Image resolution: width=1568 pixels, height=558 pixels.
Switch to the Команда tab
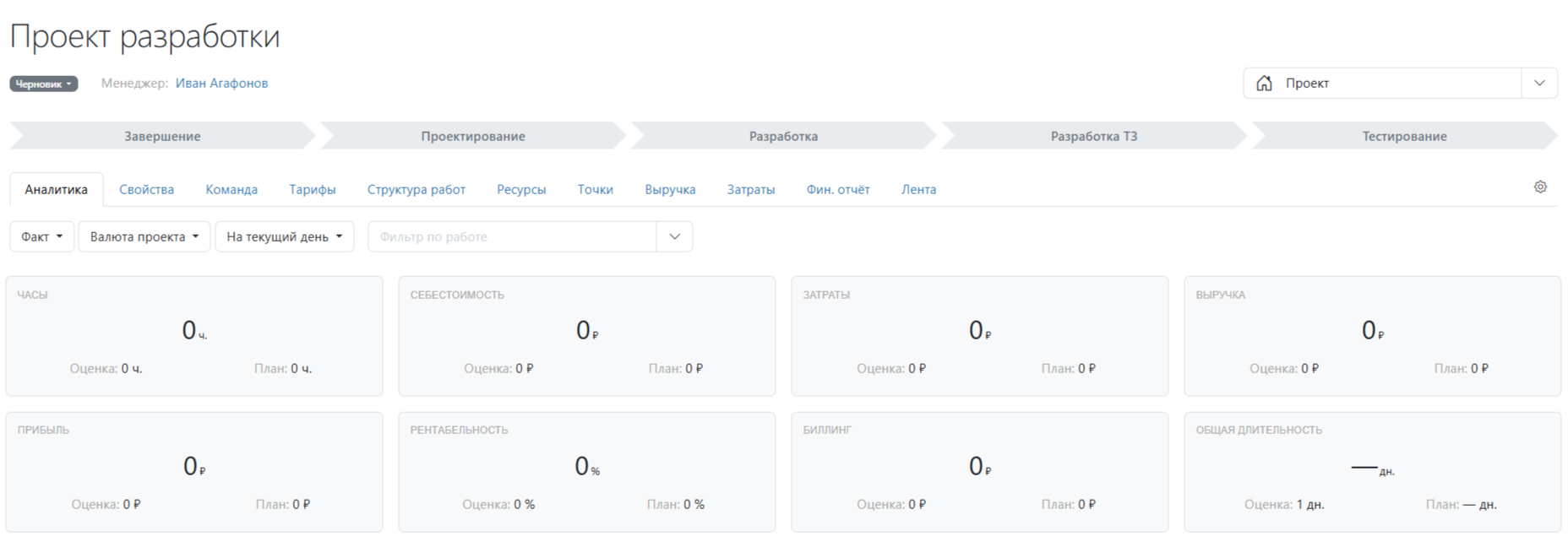pos(231,190)
